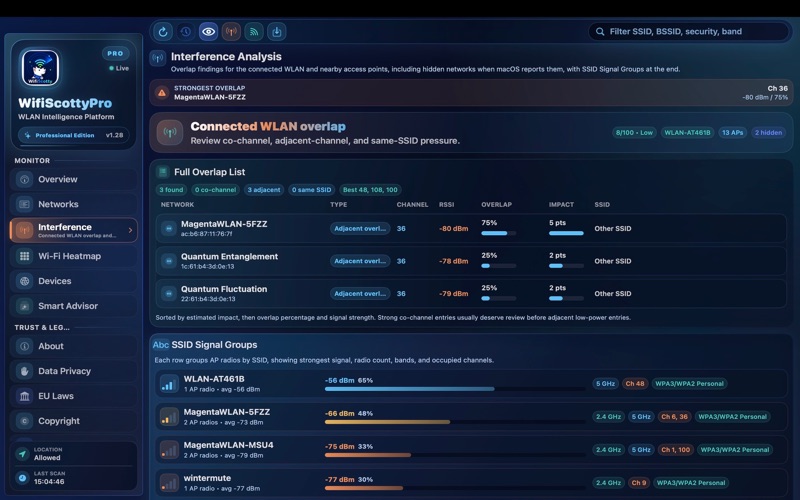Click the Full Overlap List icon

tap(163, 172)
